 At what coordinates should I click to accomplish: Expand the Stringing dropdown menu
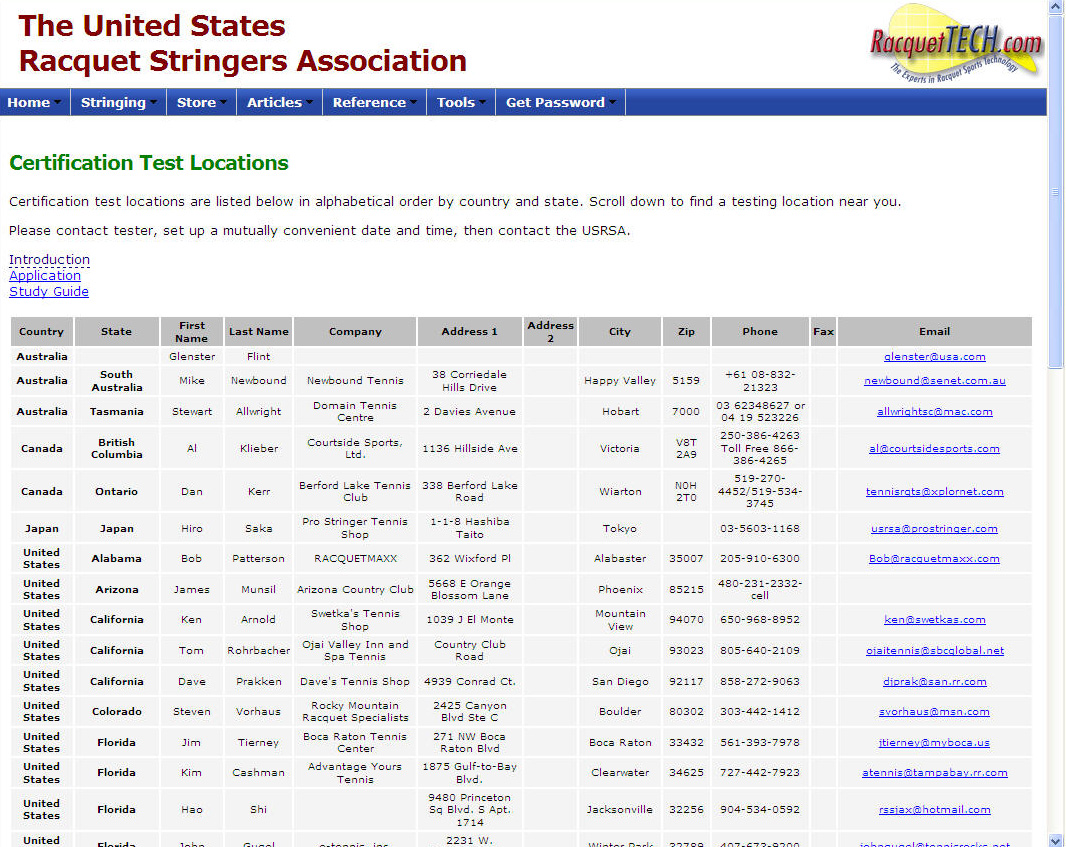coord(119,102)
